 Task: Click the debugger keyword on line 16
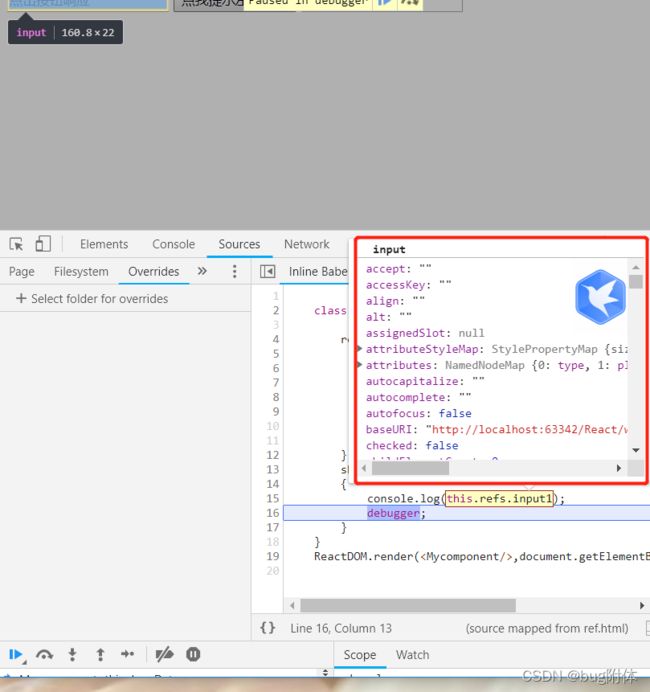click(x=393, y=513)
